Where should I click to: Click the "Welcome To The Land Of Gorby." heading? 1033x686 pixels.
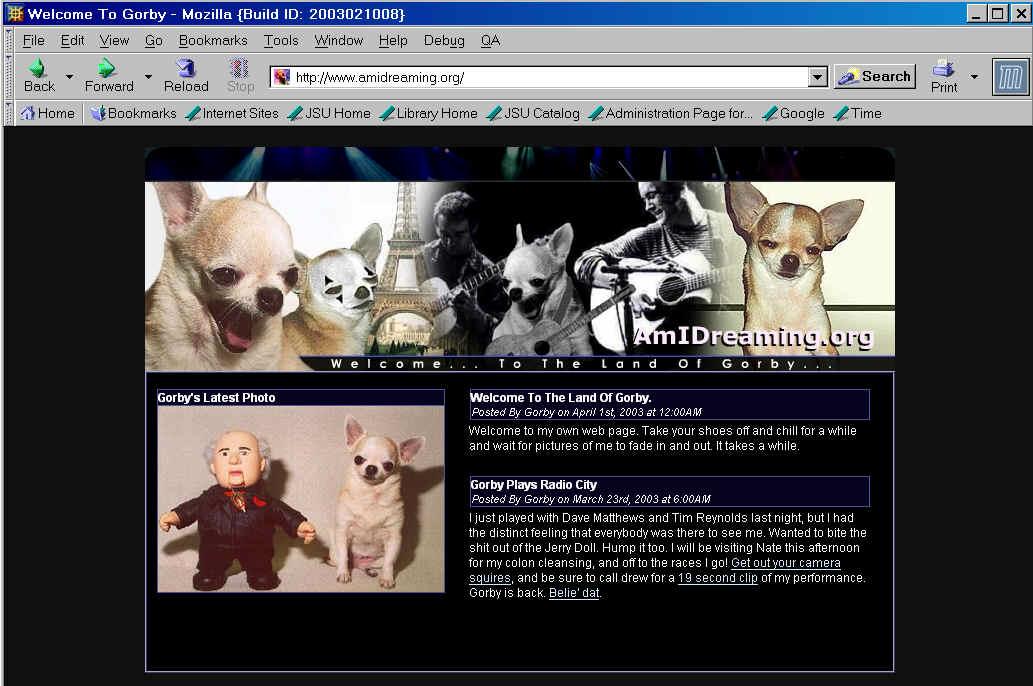coord(561,398)
